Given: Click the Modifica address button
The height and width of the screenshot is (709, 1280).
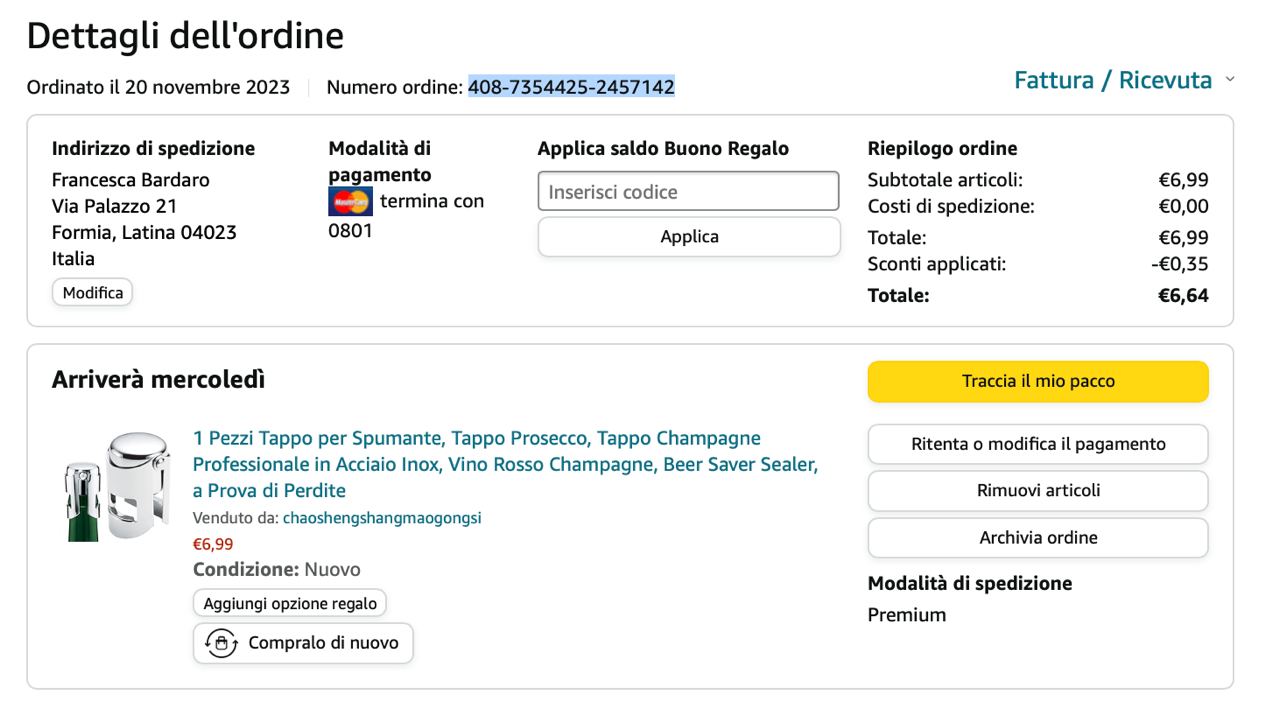Looking at the screenshot, I should [x=92, y=293].
